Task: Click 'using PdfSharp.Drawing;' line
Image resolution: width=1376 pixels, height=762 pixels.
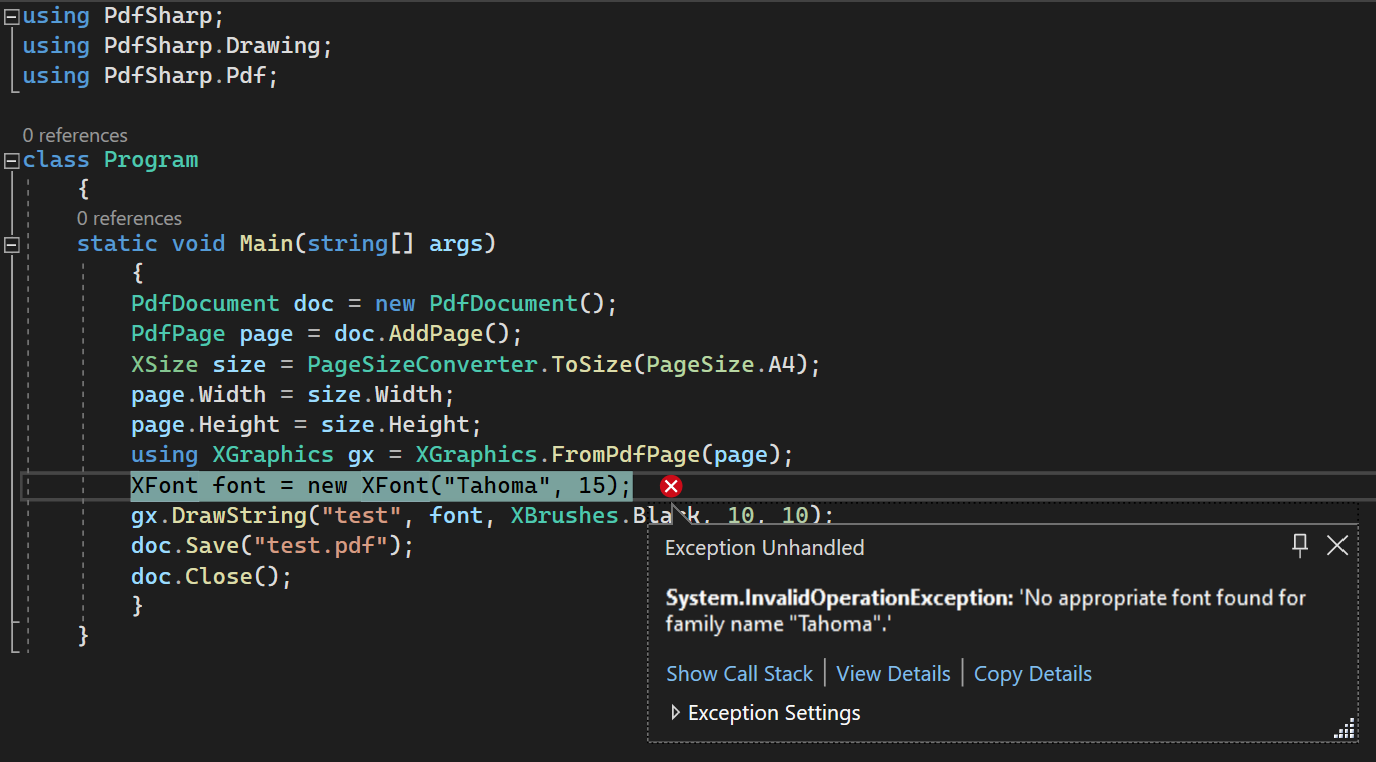Action: pos(177,46)
